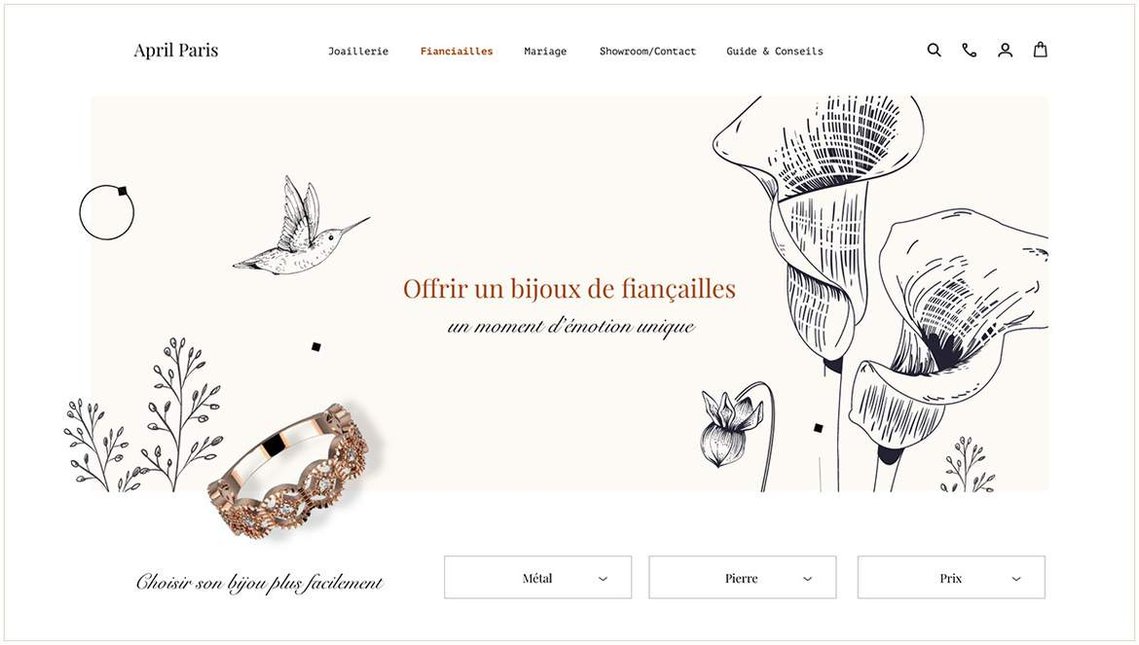Select the Fiançailles menu item
Image resolution: width=1139 pixels, height=645 pixels.
(457, 52)
